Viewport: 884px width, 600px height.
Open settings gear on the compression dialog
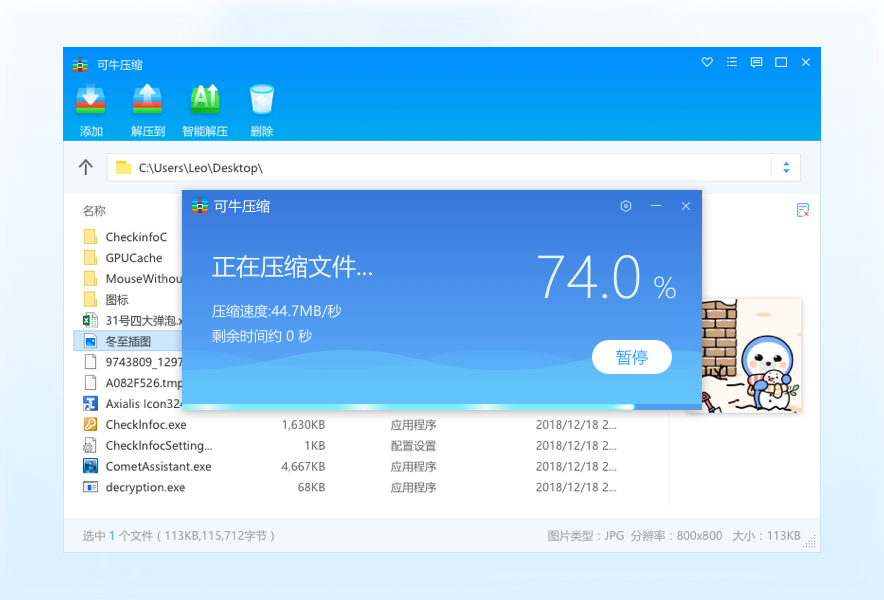626,206
